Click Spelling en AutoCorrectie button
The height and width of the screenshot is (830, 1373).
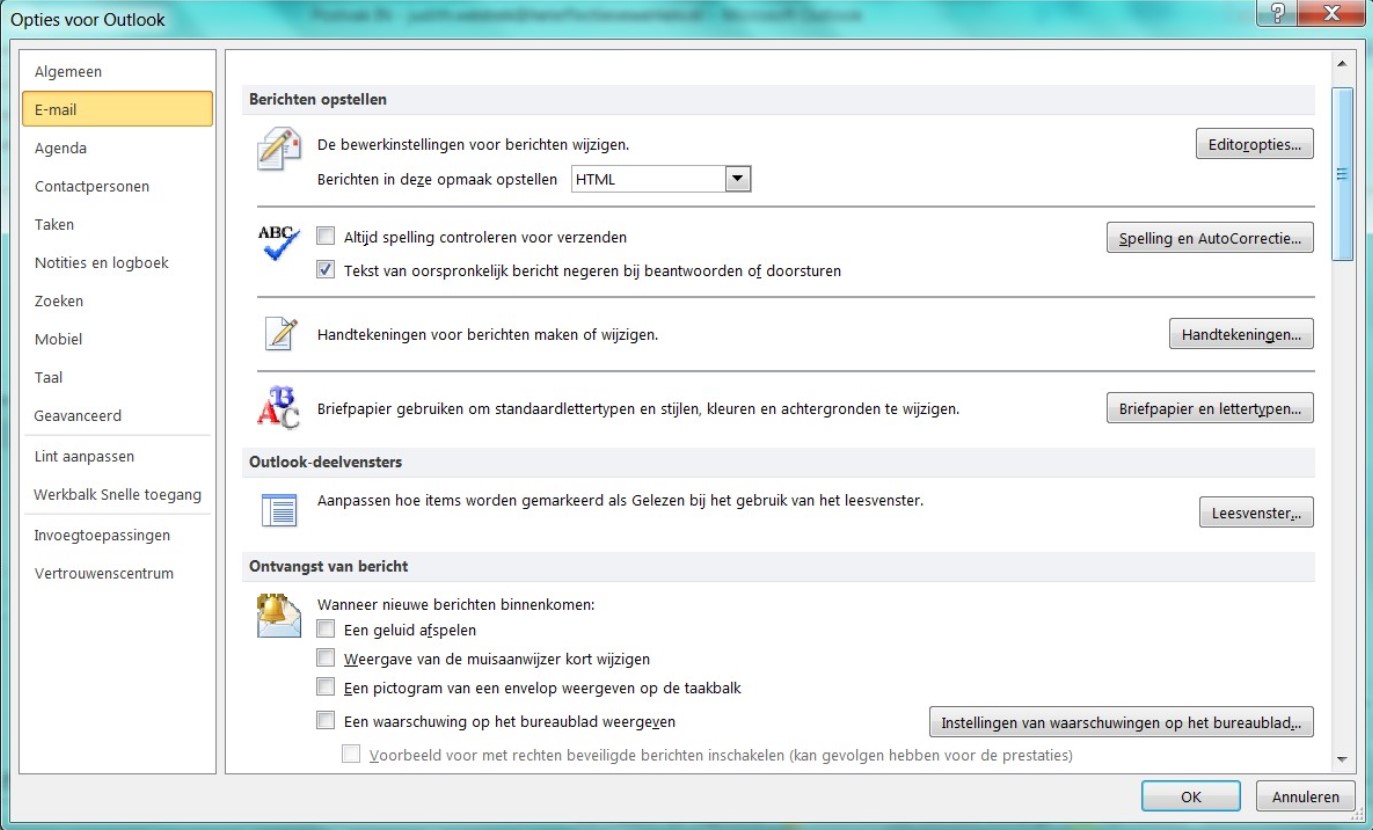1210,238
